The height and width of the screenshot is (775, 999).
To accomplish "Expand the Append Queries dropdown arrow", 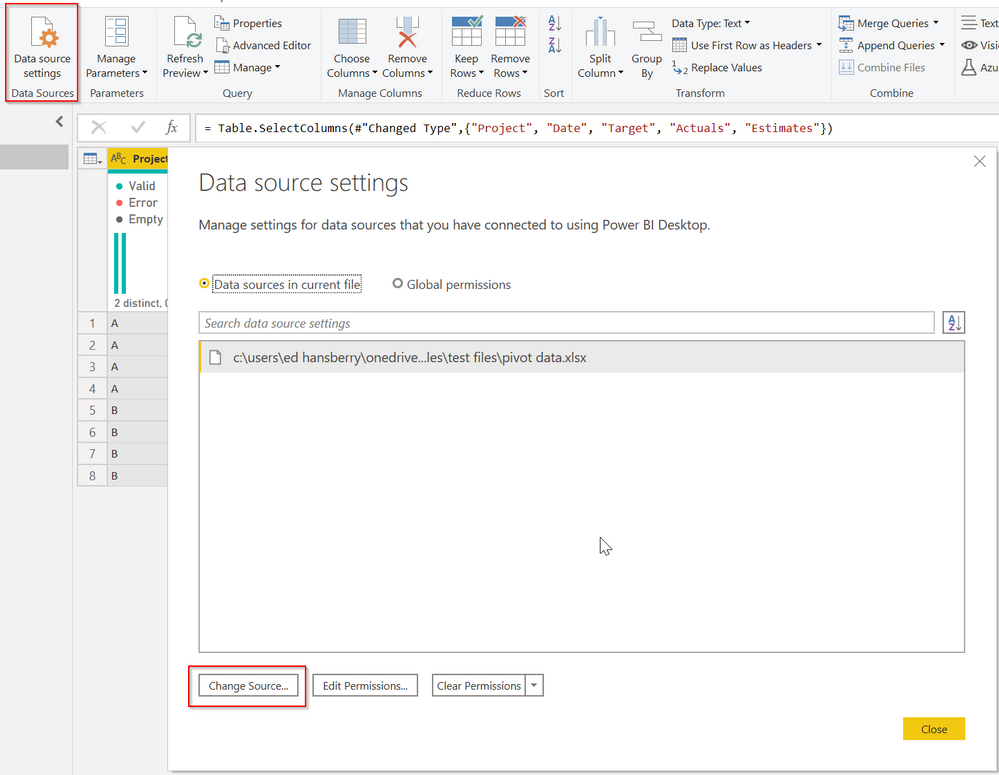I will pyautogui.click(x=942, y=45).
